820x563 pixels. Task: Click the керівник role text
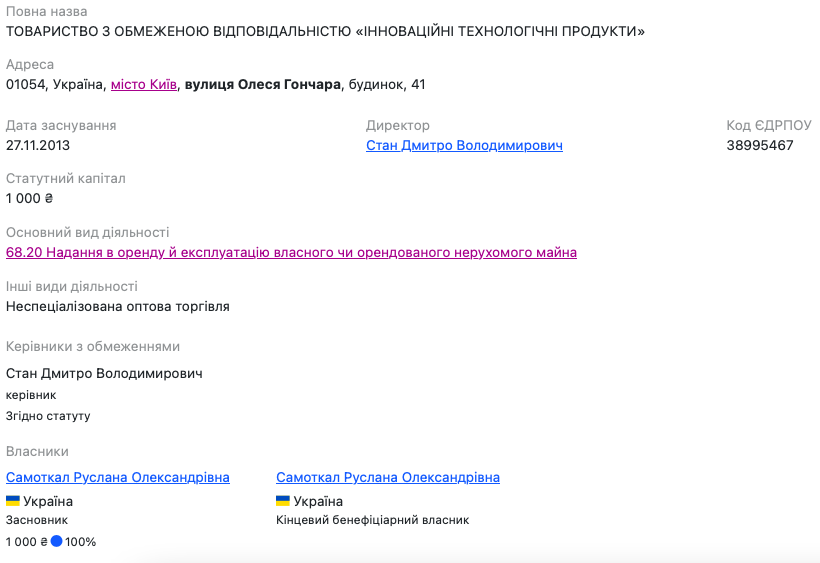point(31,395)
